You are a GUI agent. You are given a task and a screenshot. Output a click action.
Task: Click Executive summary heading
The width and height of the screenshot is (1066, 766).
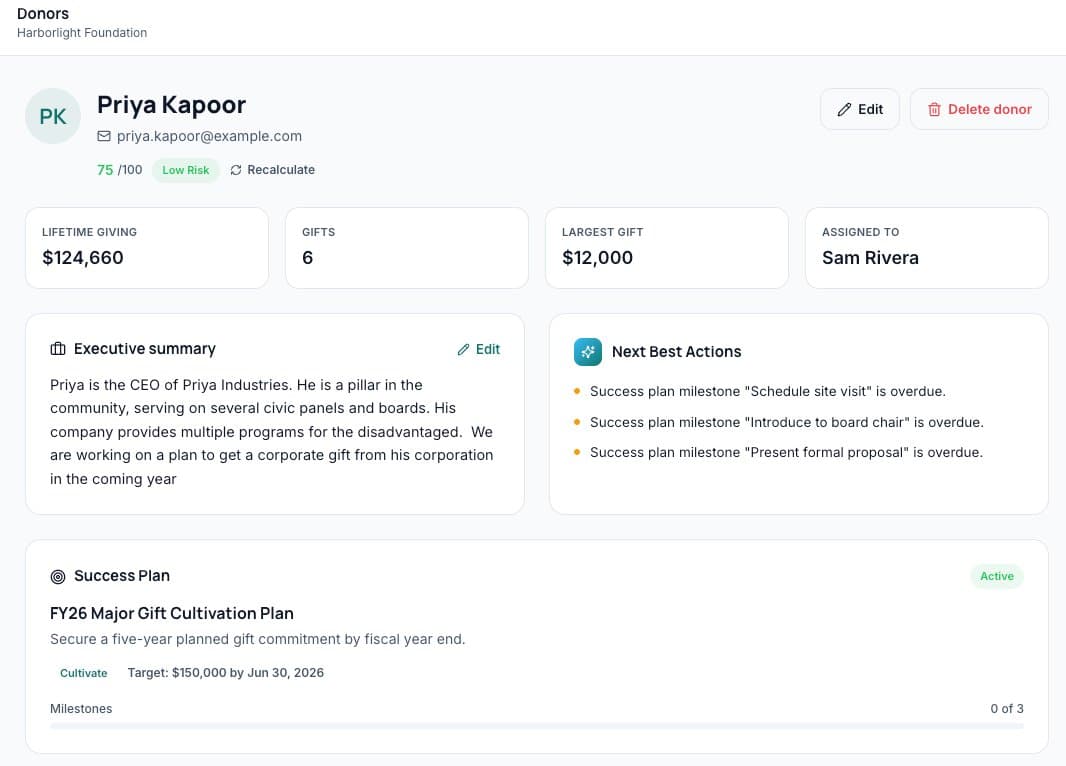[145, 349]
